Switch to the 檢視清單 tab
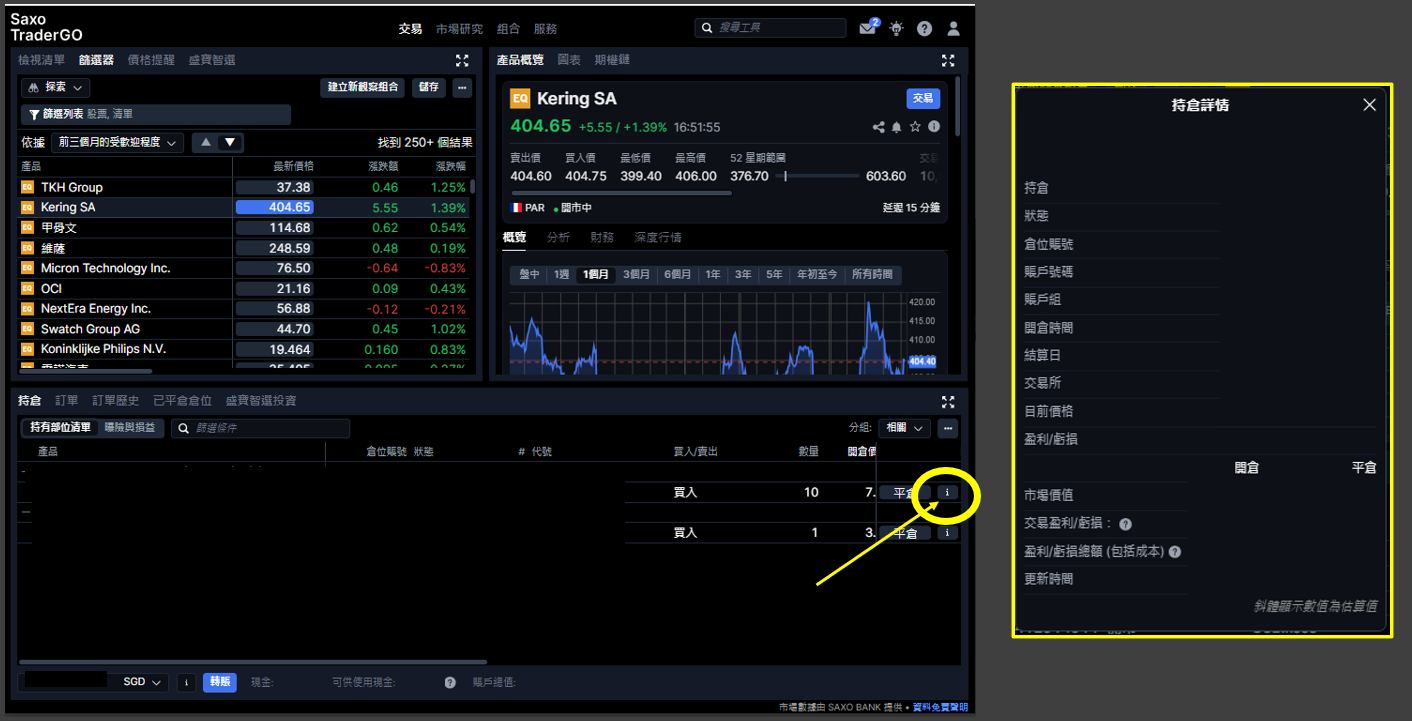The image size is (1412, 721). point(41,60)
